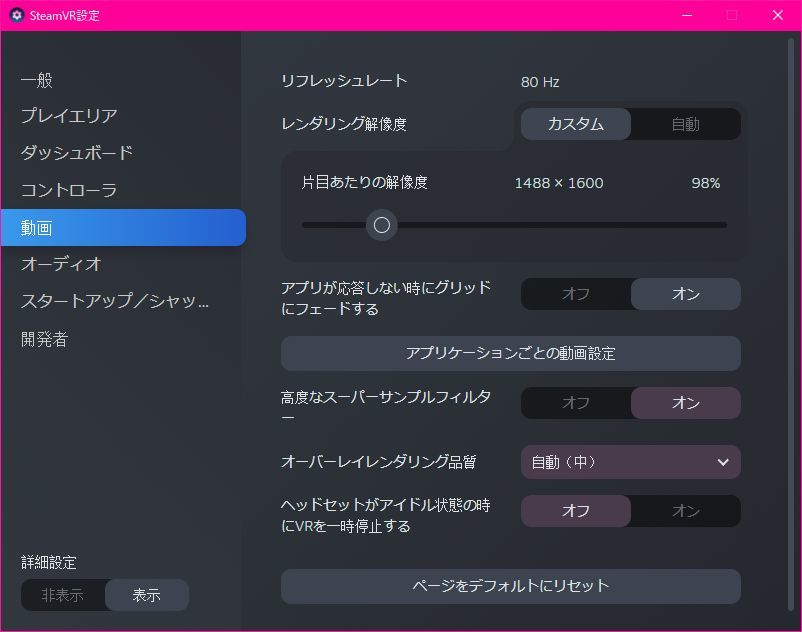The height and width of the screenshot is (632, 802).
Task: Select コントローラ in the sidebar
Action: [x=69, y=190]
